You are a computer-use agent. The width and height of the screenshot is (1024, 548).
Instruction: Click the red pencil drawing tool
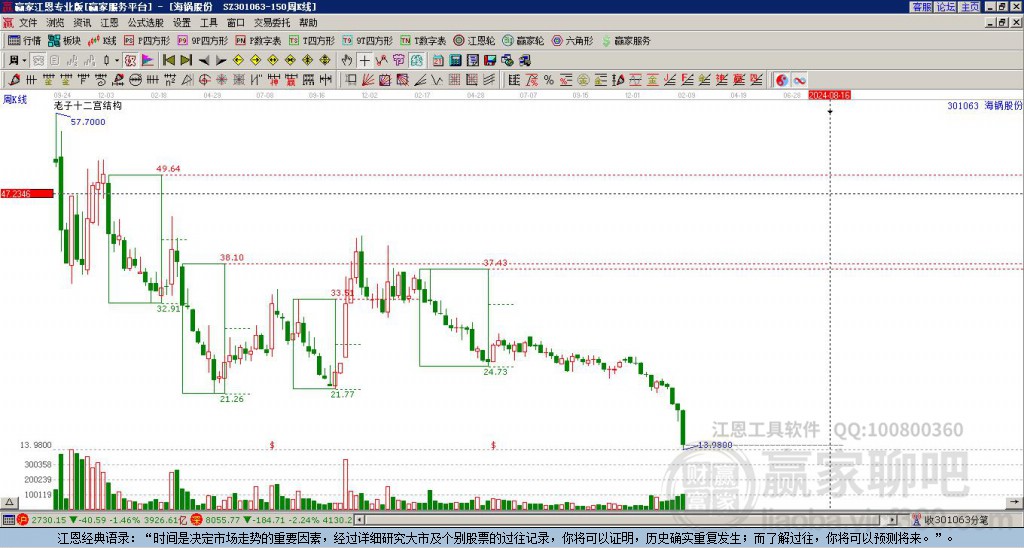(14, 80)
